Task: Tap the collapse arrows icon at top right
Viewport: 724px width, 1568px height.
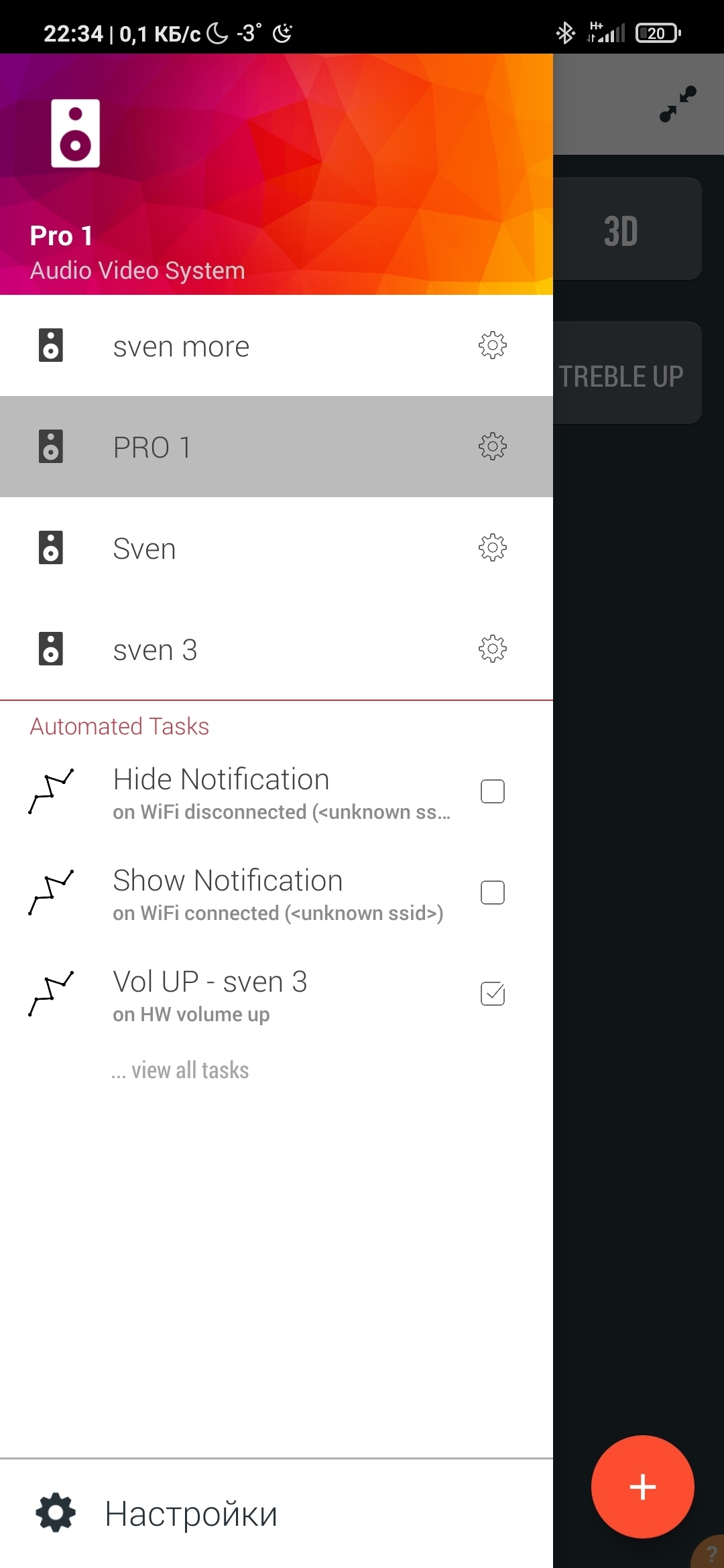Action: pyautogui.click(x=678, y=104)
